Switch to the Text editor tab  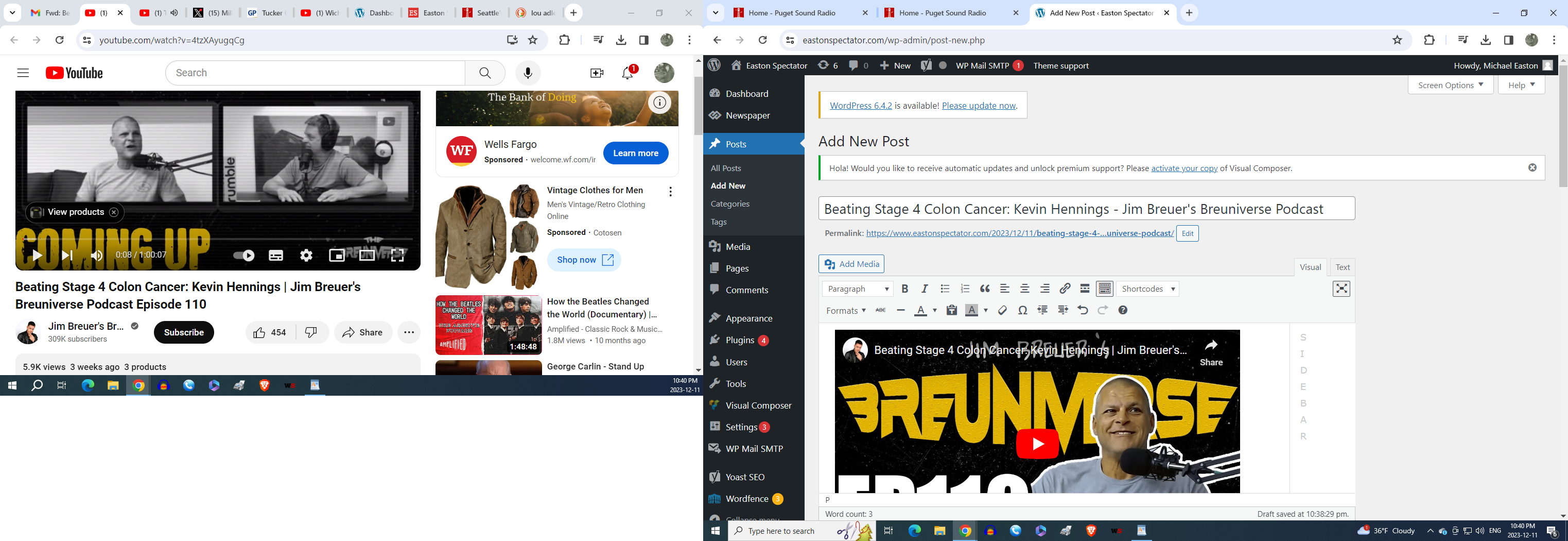click(1342, 267)
